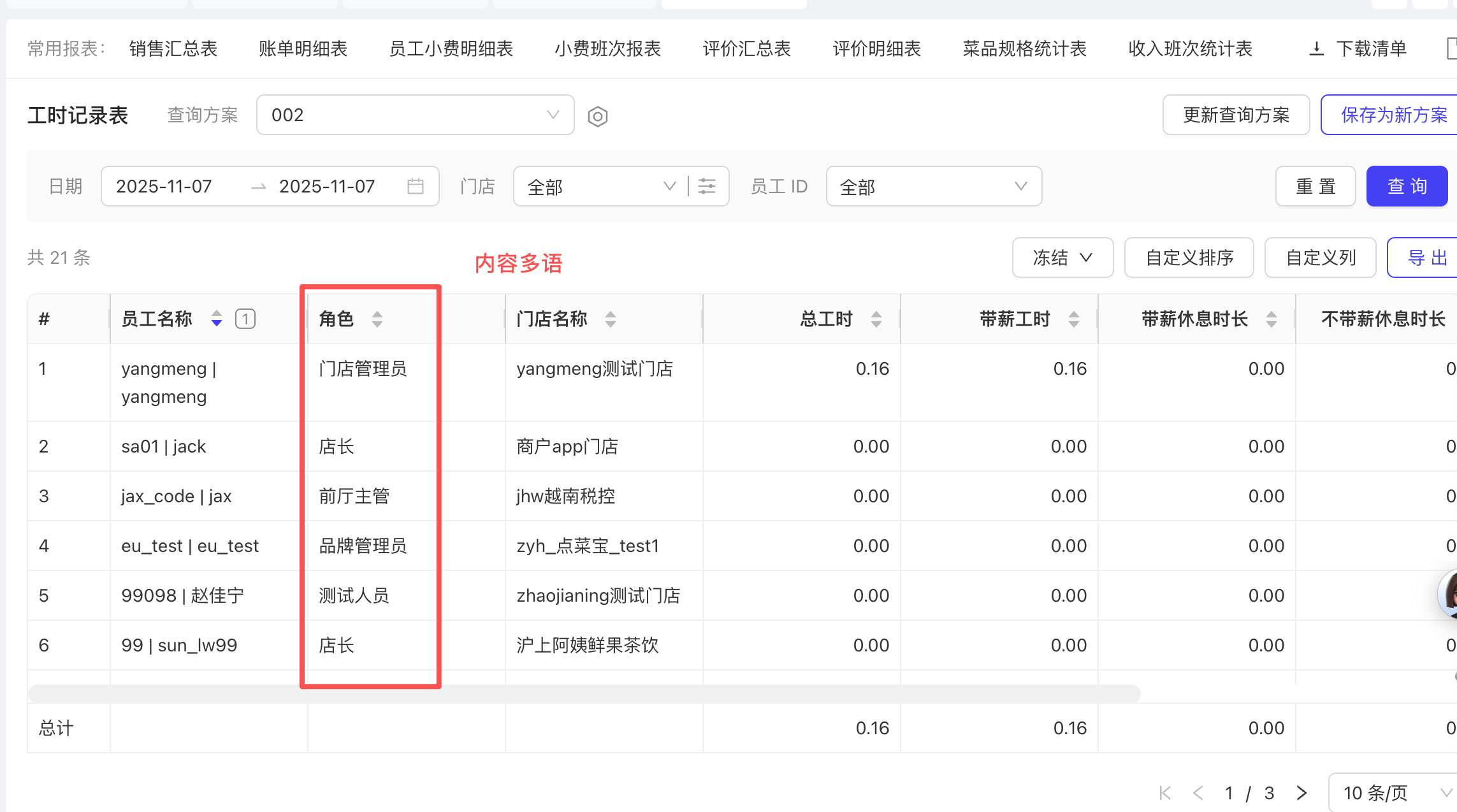Sort the 角色 column

[377, 319]
